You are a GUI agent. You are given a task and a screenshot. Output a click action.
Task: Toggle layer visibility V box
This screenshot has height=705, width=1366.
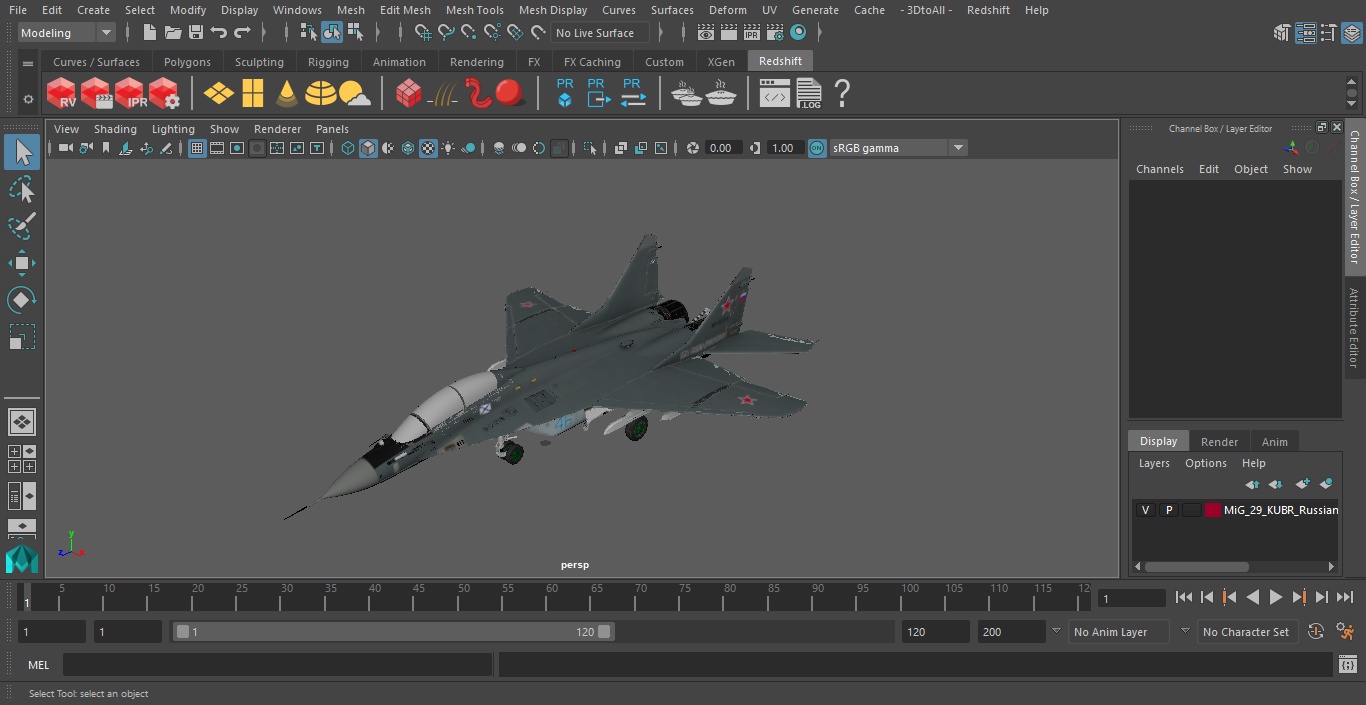pyautogui.click(x=1145, y=510)
